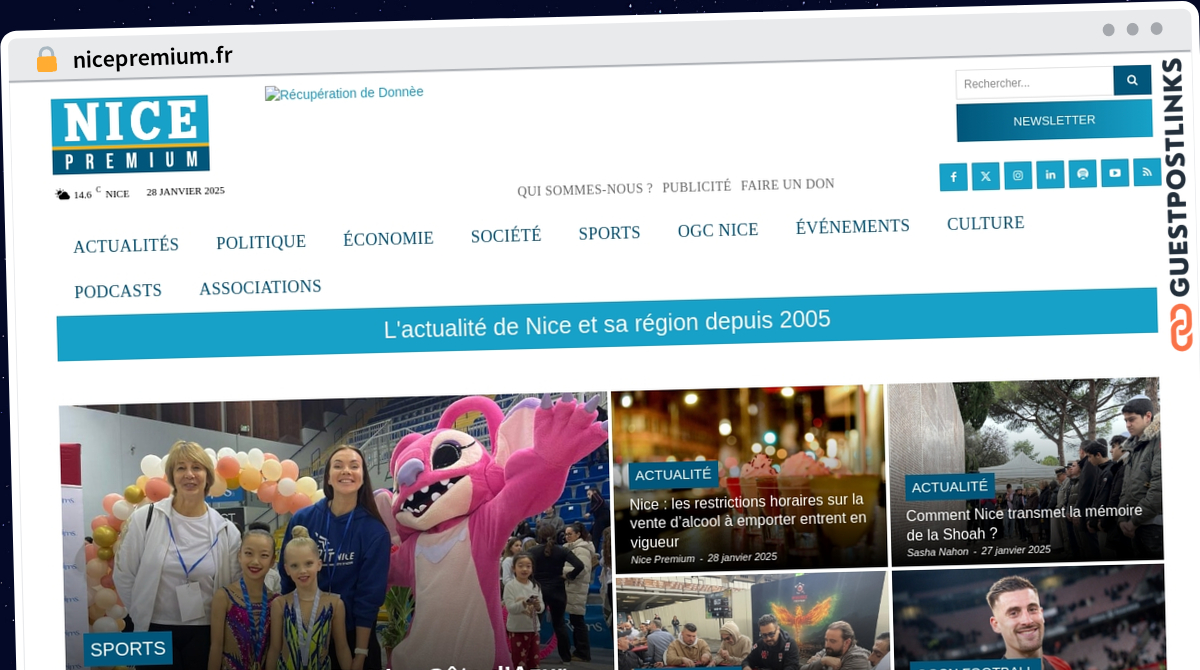Click the 28 janvier 2025 header date
Screen dimensions: 1200x670
pyautogui.click(x=186, y=191)
